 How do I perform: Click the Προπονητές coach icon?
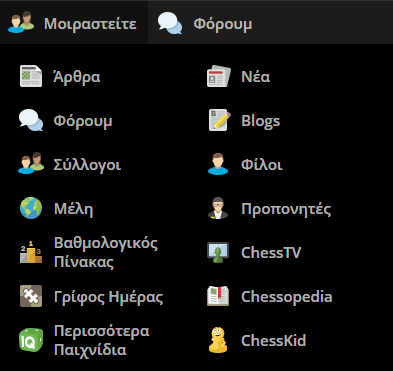tap(218, 208)
